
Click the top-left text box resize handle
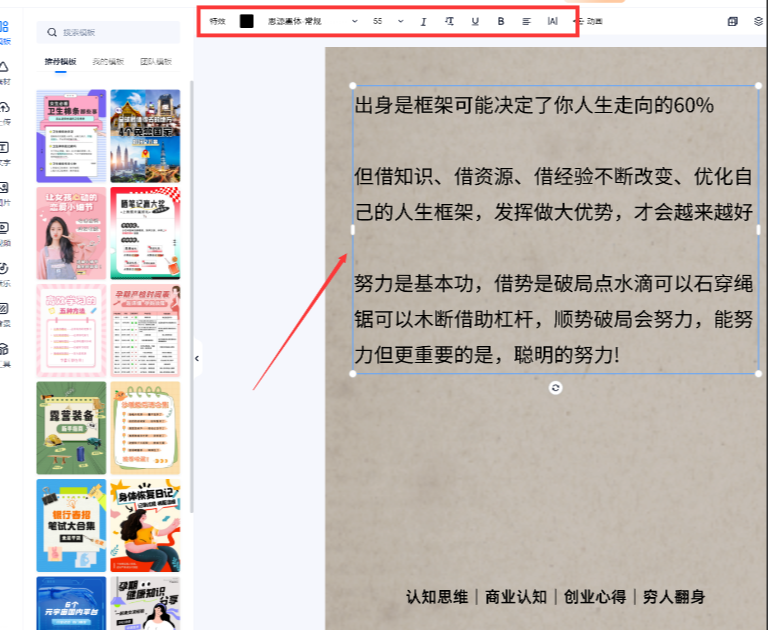click(x=353, y=86)
